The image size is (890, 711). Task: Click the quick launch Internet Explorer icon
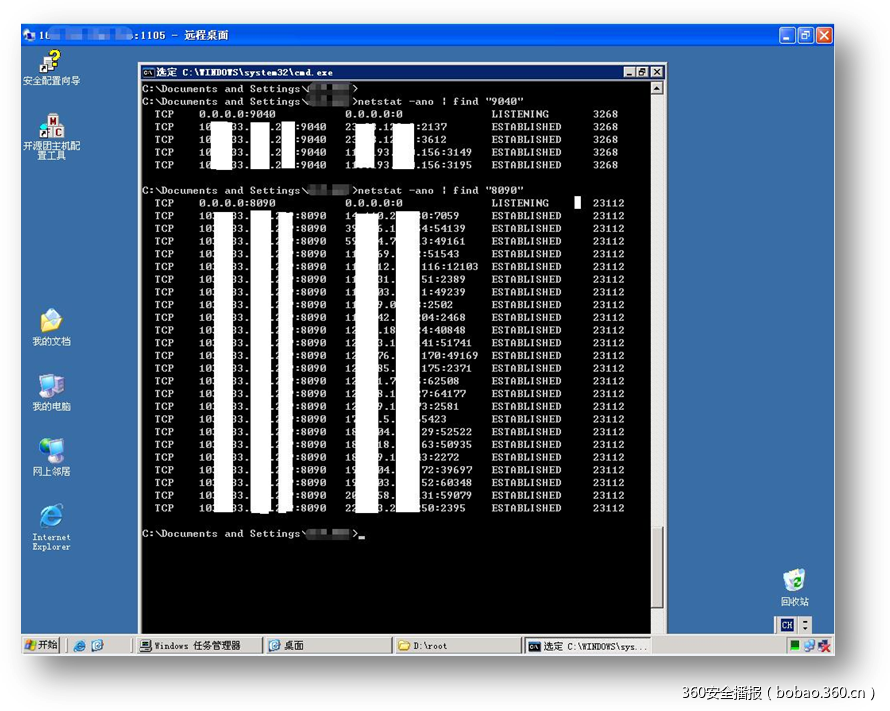(x=80, y=646)
